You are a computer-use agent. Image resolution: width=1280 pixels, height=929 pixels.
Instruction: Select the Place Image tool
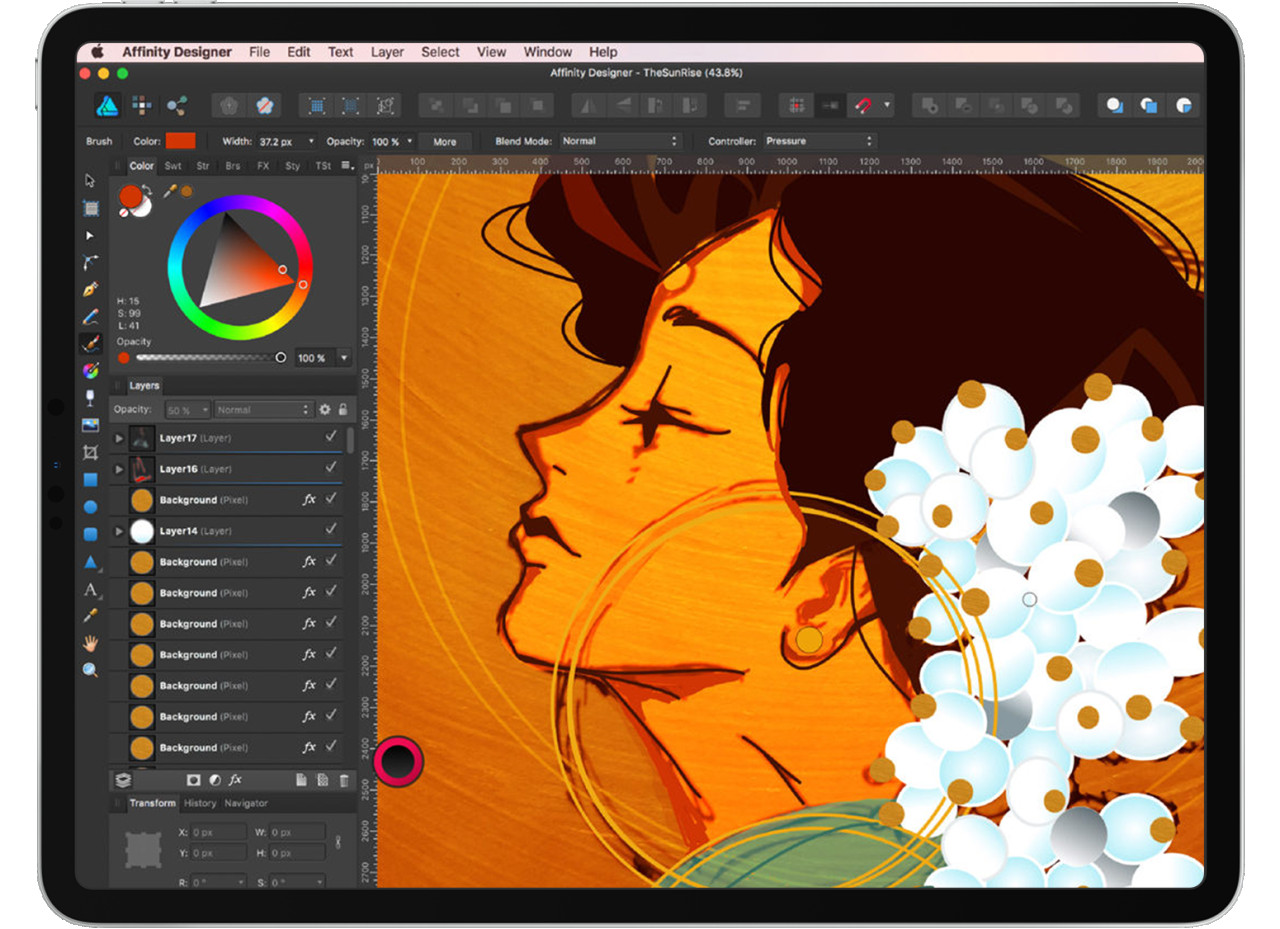coord(90,425)
